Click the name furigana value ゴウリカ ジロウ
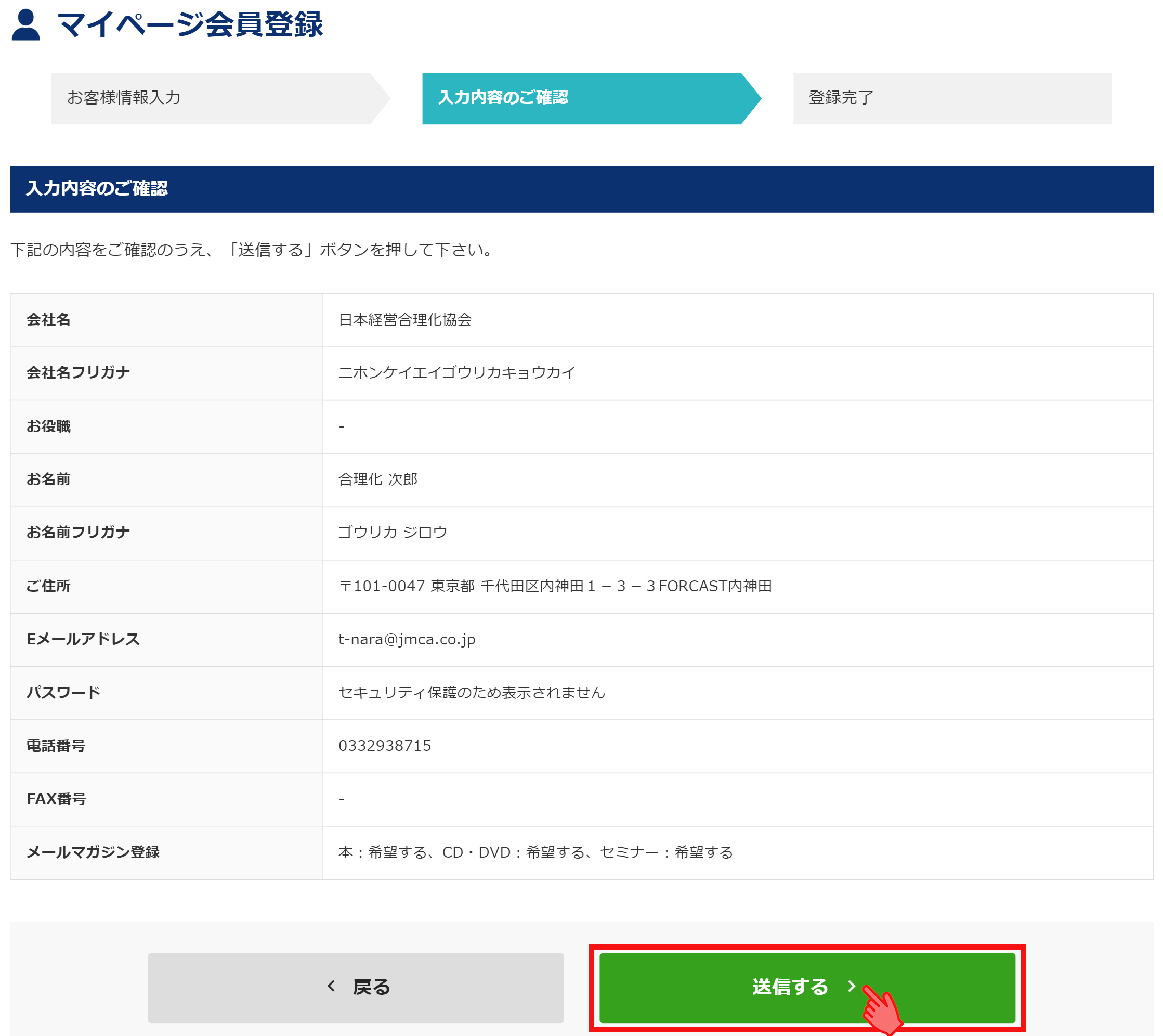Image resolution: width=1163 pixels, height=1036 pixels. click(x=393, y=532)
